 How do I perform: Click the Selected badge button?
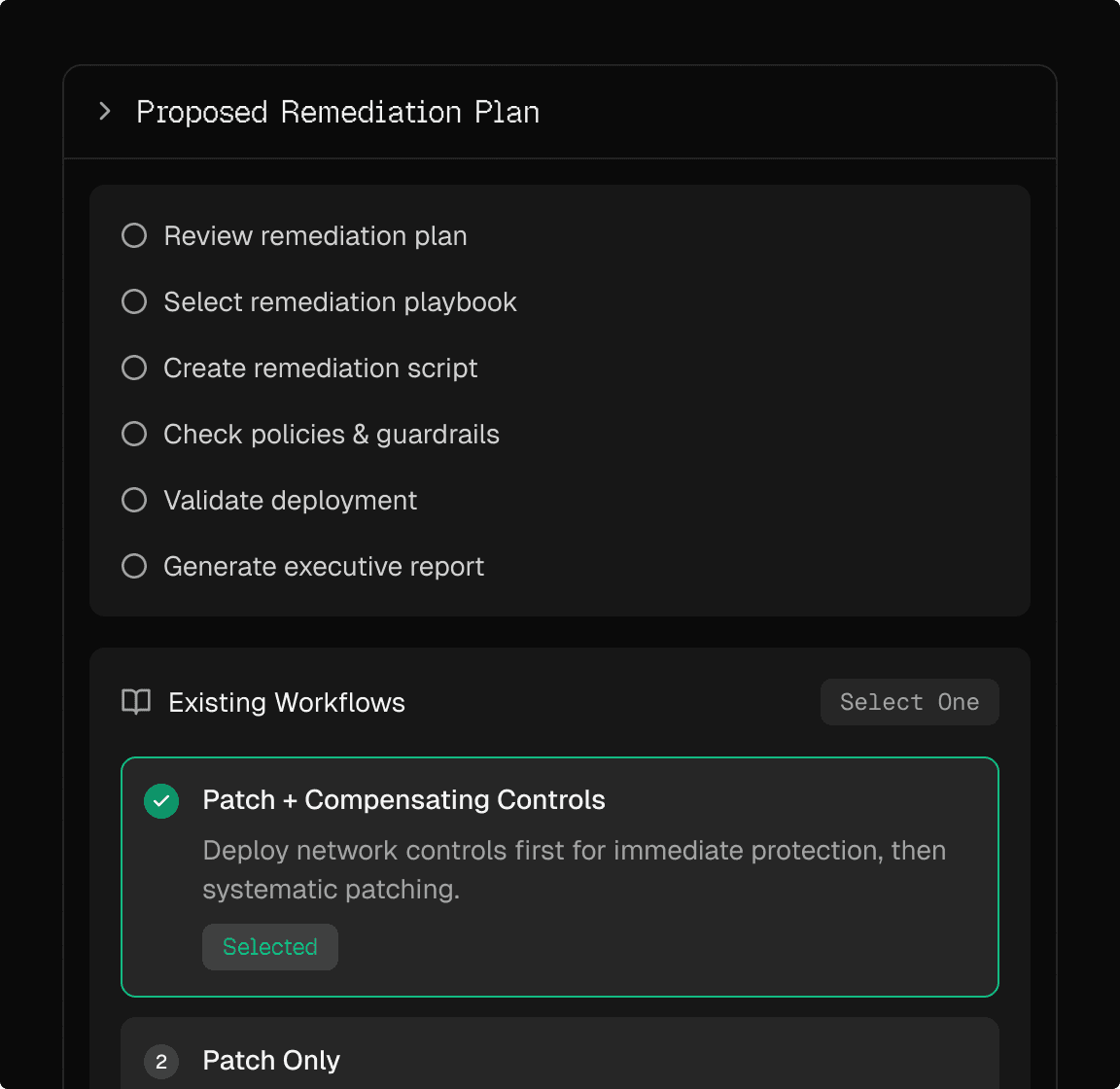coord(270,947)
